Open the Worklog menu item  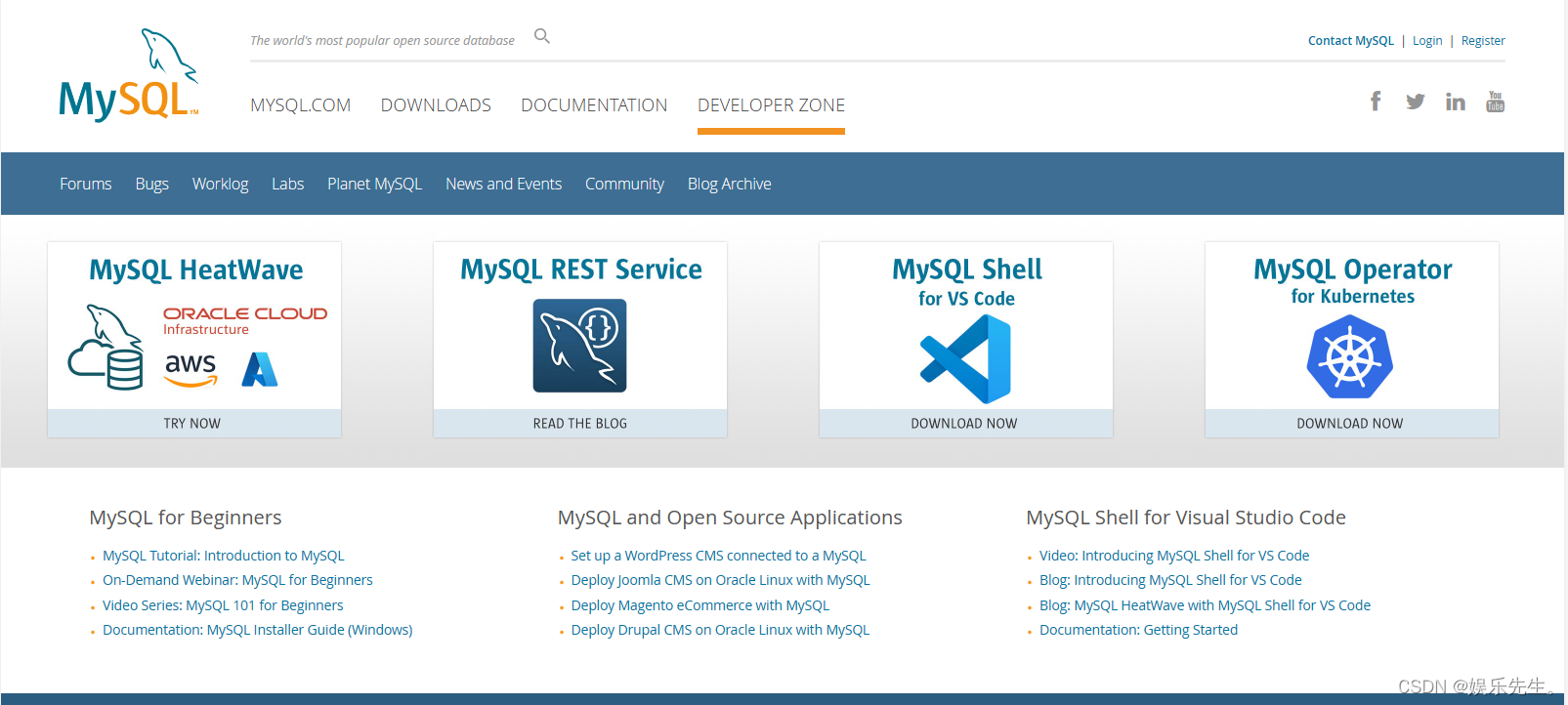pos(220,184)
